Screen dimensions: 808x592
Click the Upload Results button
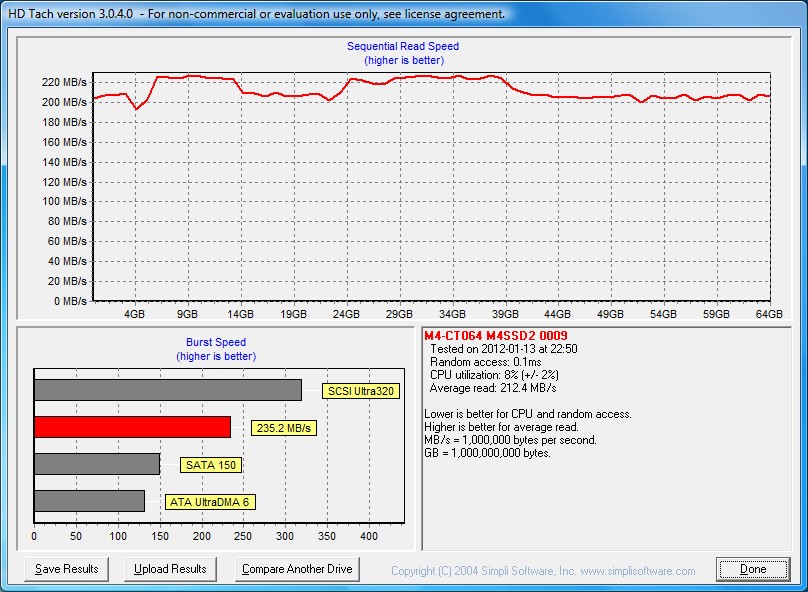click(x=170, y=569)
